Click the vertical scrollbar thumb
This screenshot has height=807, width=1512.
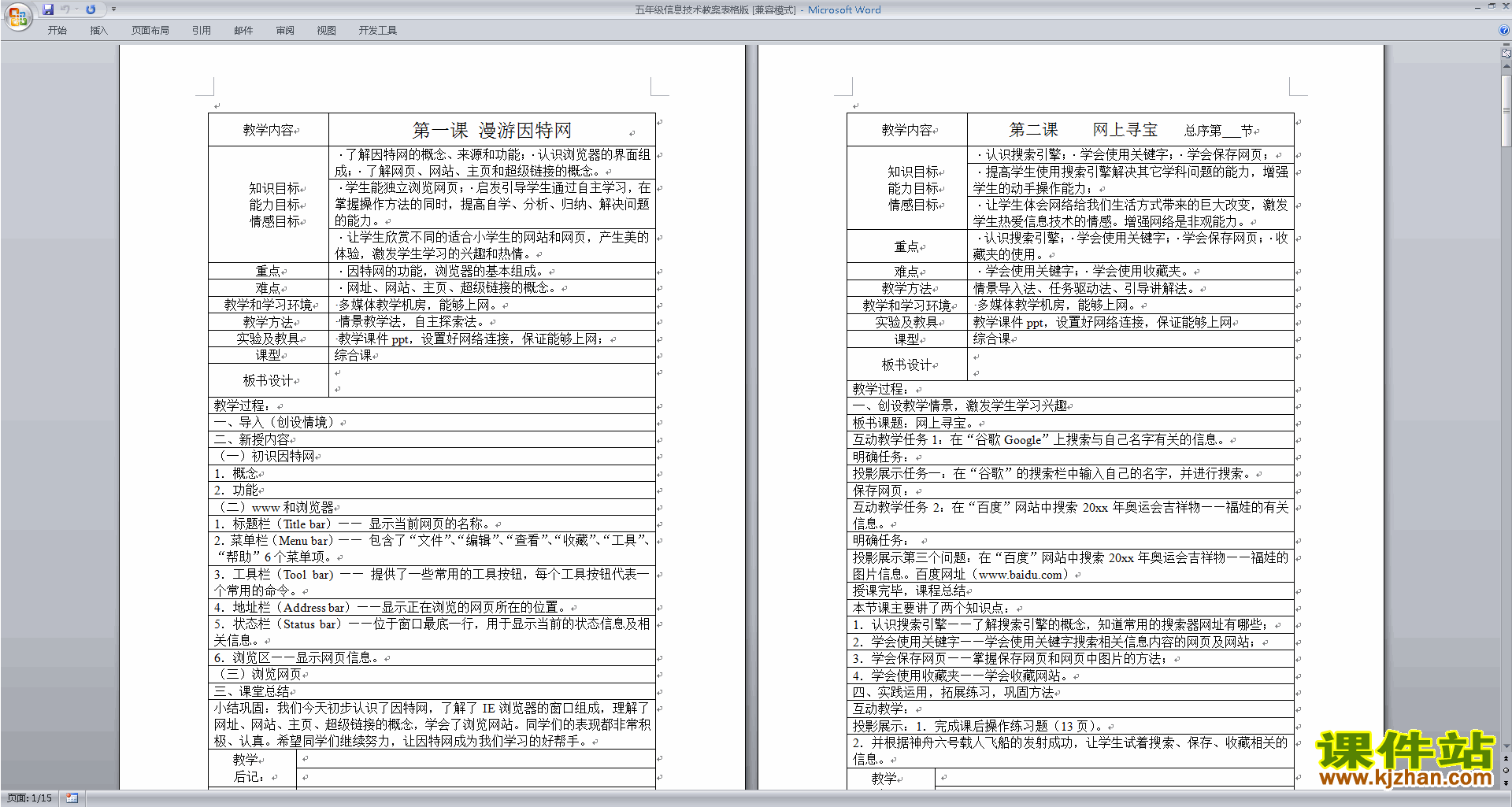click(x=1506, y=110)
